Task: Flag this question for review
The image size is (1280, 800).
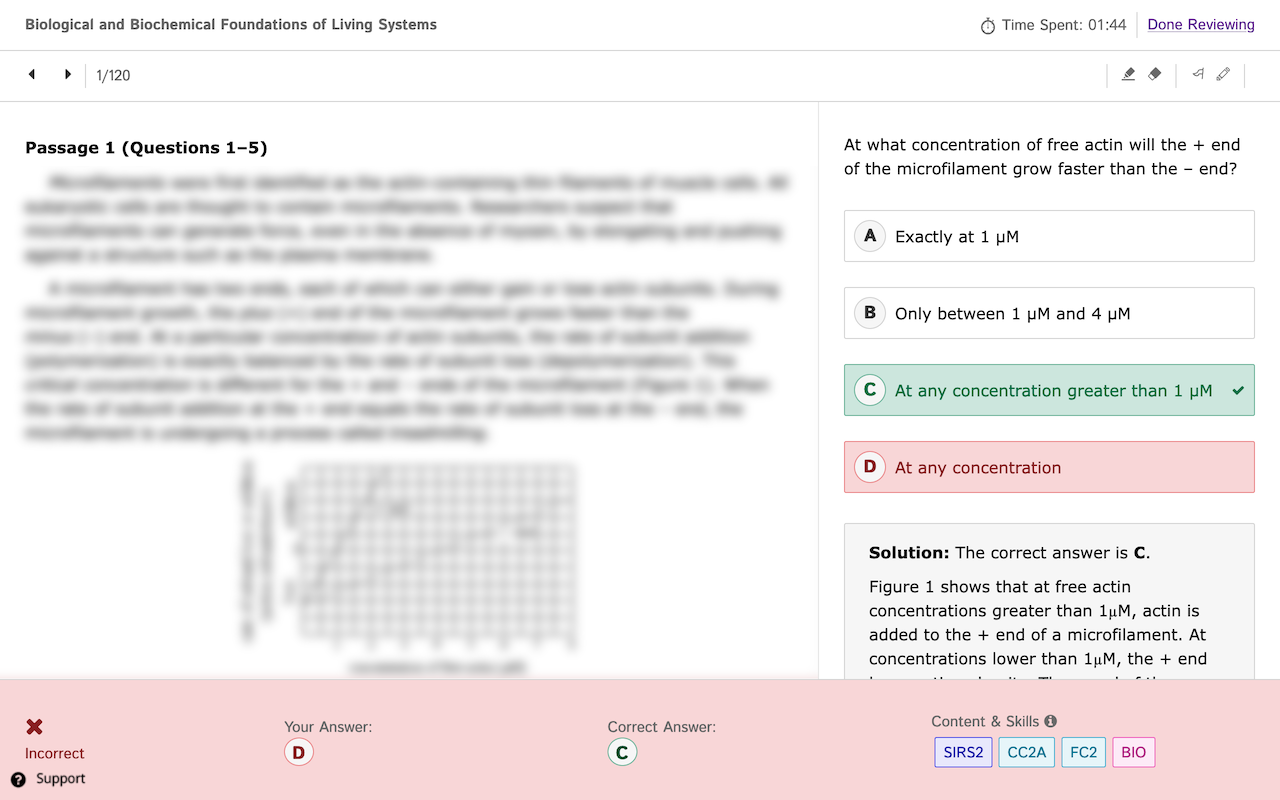Action: [1198, 74]
